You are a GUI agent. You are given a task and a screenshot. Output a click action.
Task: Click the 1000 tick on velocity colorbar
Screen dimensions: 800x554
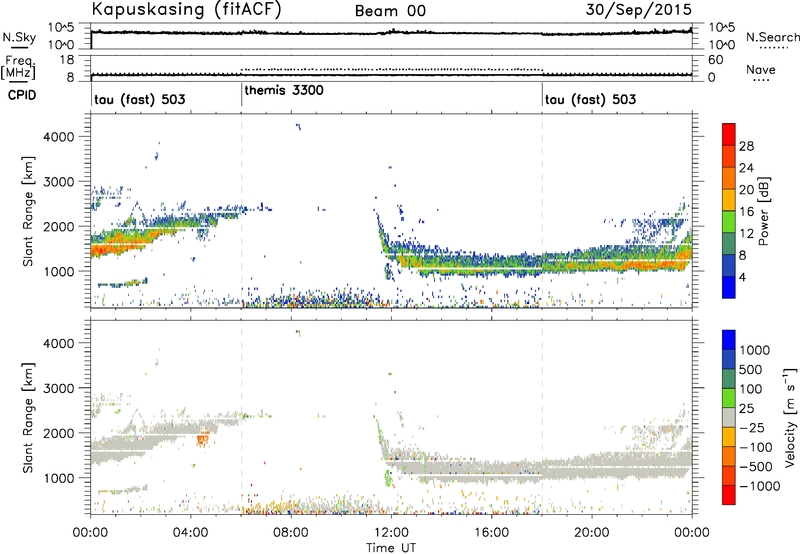point(754,350)
